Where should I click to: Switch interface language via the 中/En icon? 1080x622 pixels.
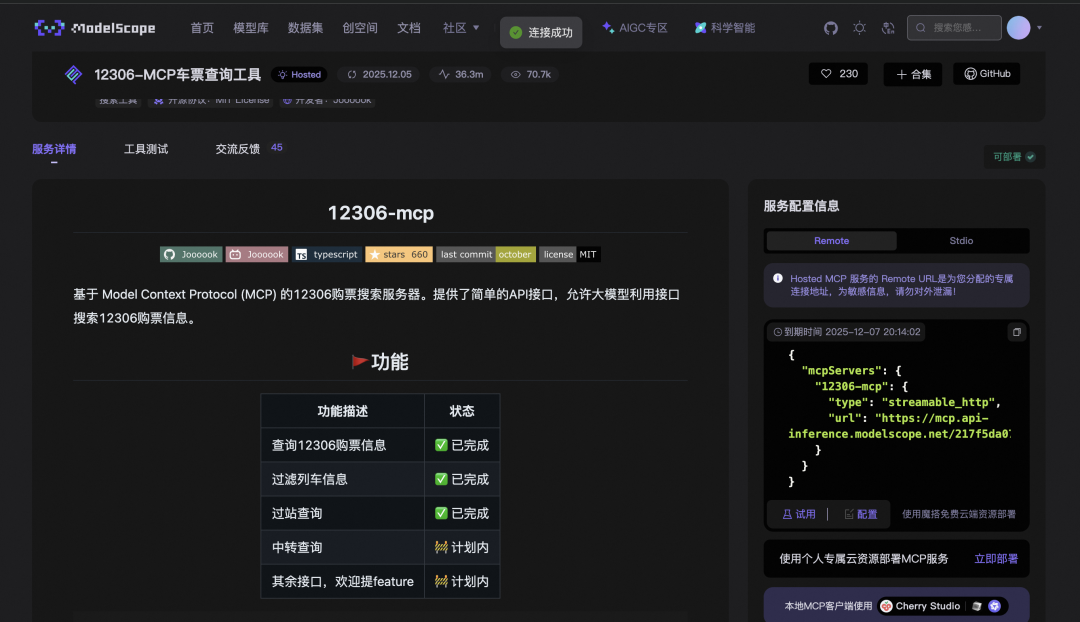tap(887, 28)
